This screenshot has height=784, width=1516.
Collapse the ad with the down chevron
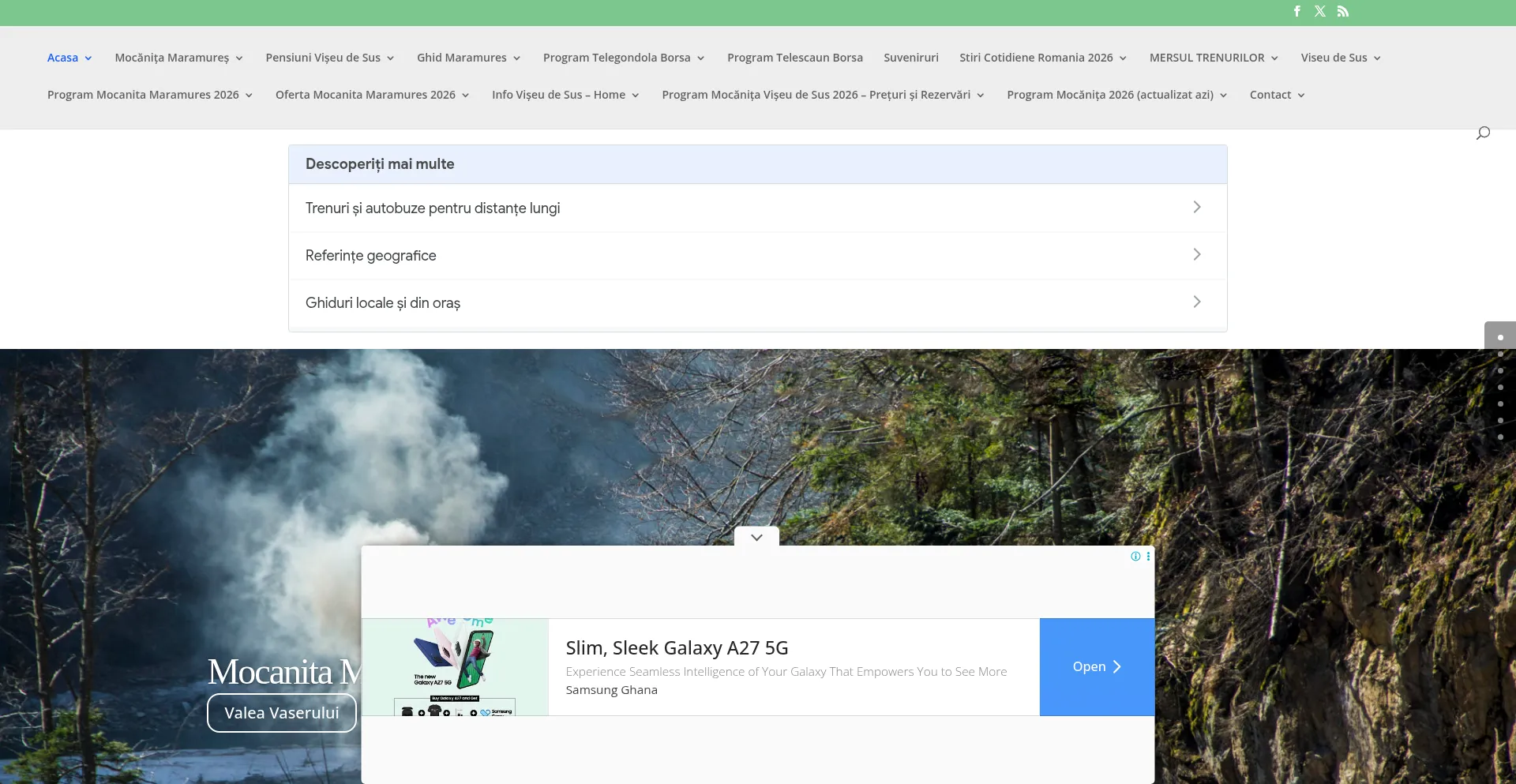coord(756,537)
